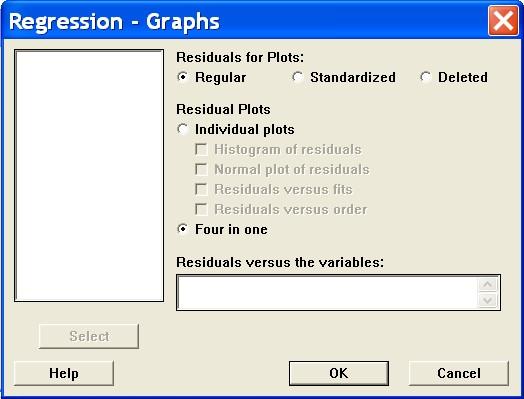Click the down arrow in variables field scrollbar

488,300
